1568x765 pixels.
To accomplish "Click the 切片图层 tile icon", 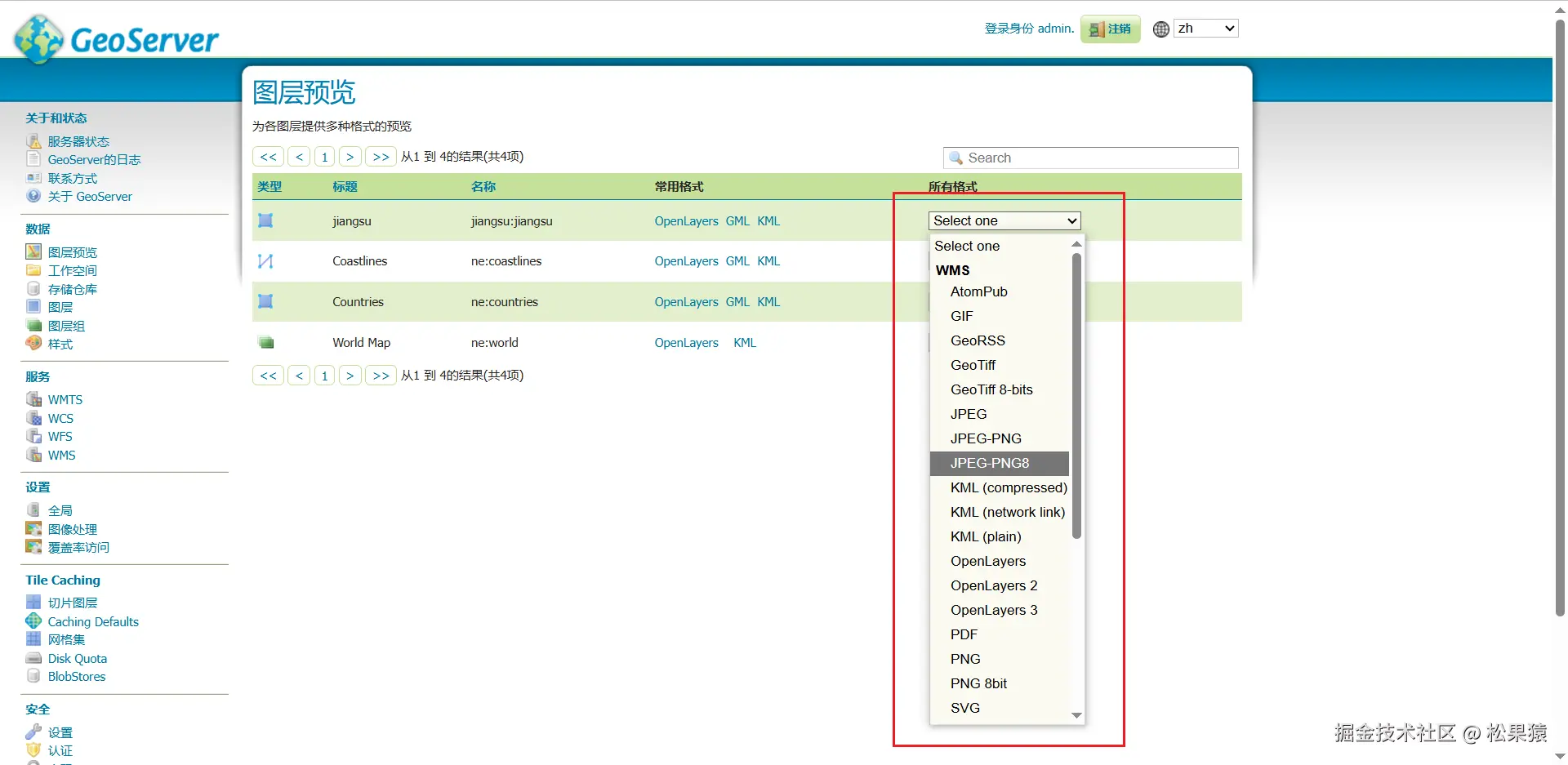I will coord(33,603).
